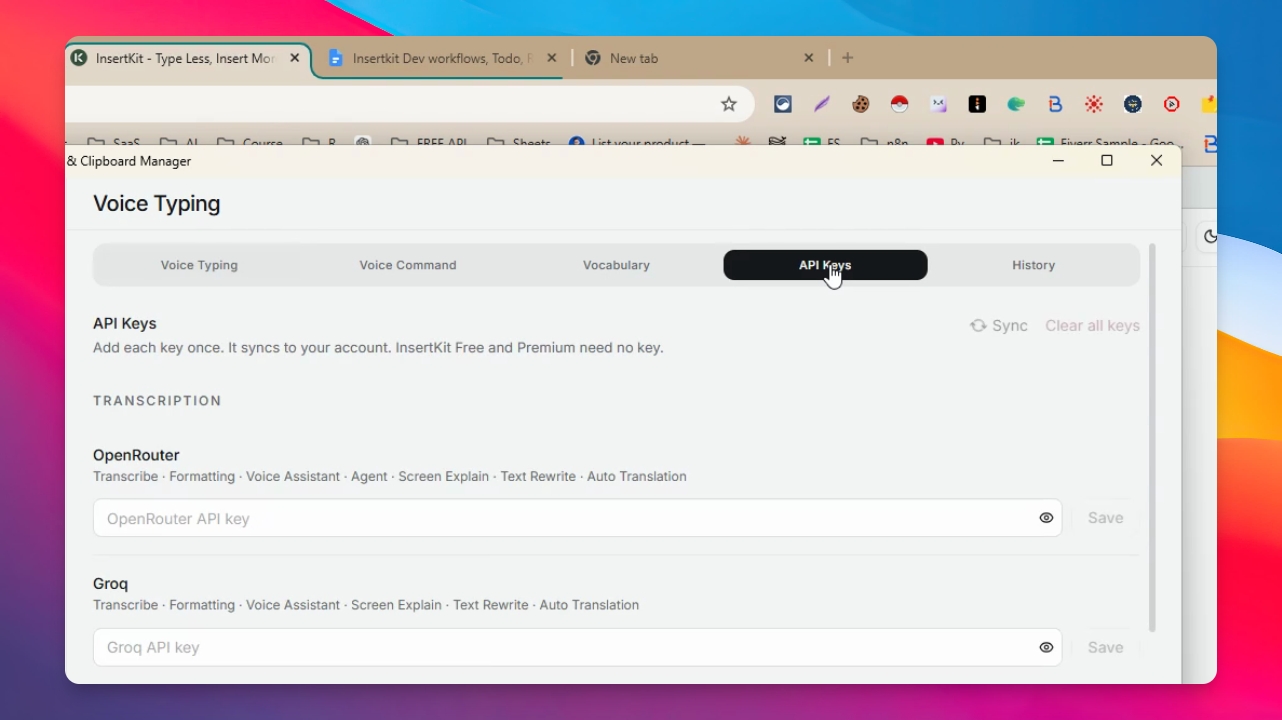Viewport: 1282px width, 720px height.
Task: Open the red starburst extension icon
Action: pyautogui.click(x=1094, y=104)
